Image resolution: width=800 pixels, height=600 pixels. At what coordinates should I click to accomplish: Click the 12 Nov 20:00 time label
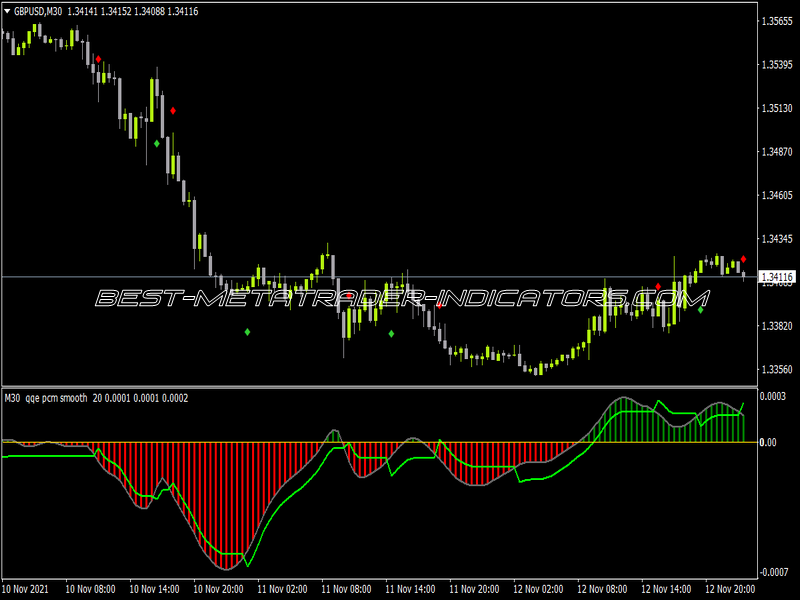(x=731, y=589)
